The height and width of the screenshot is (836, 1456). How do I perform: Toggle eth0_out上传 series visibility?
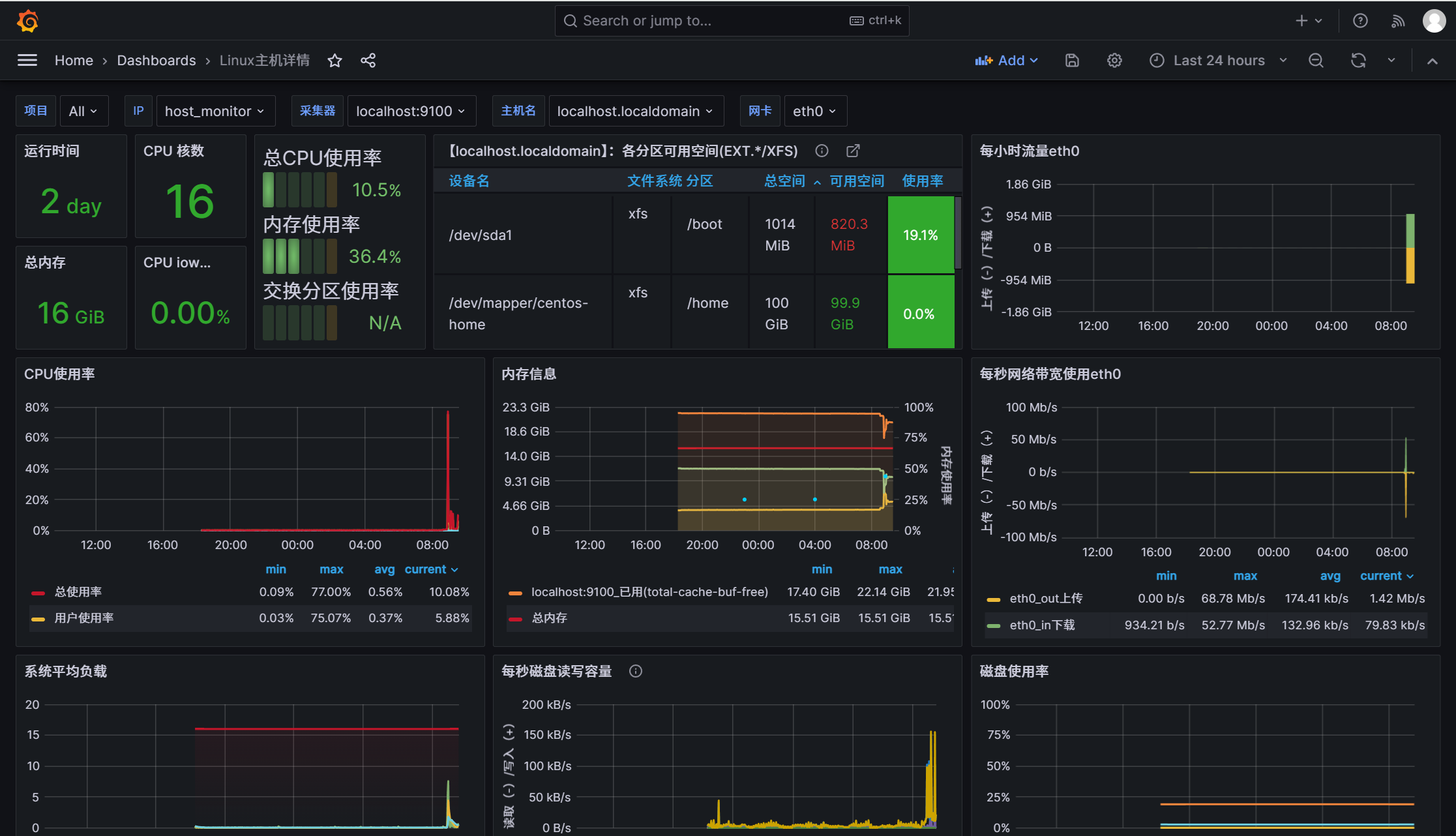pyautogui.click(x=1045, y=599)
